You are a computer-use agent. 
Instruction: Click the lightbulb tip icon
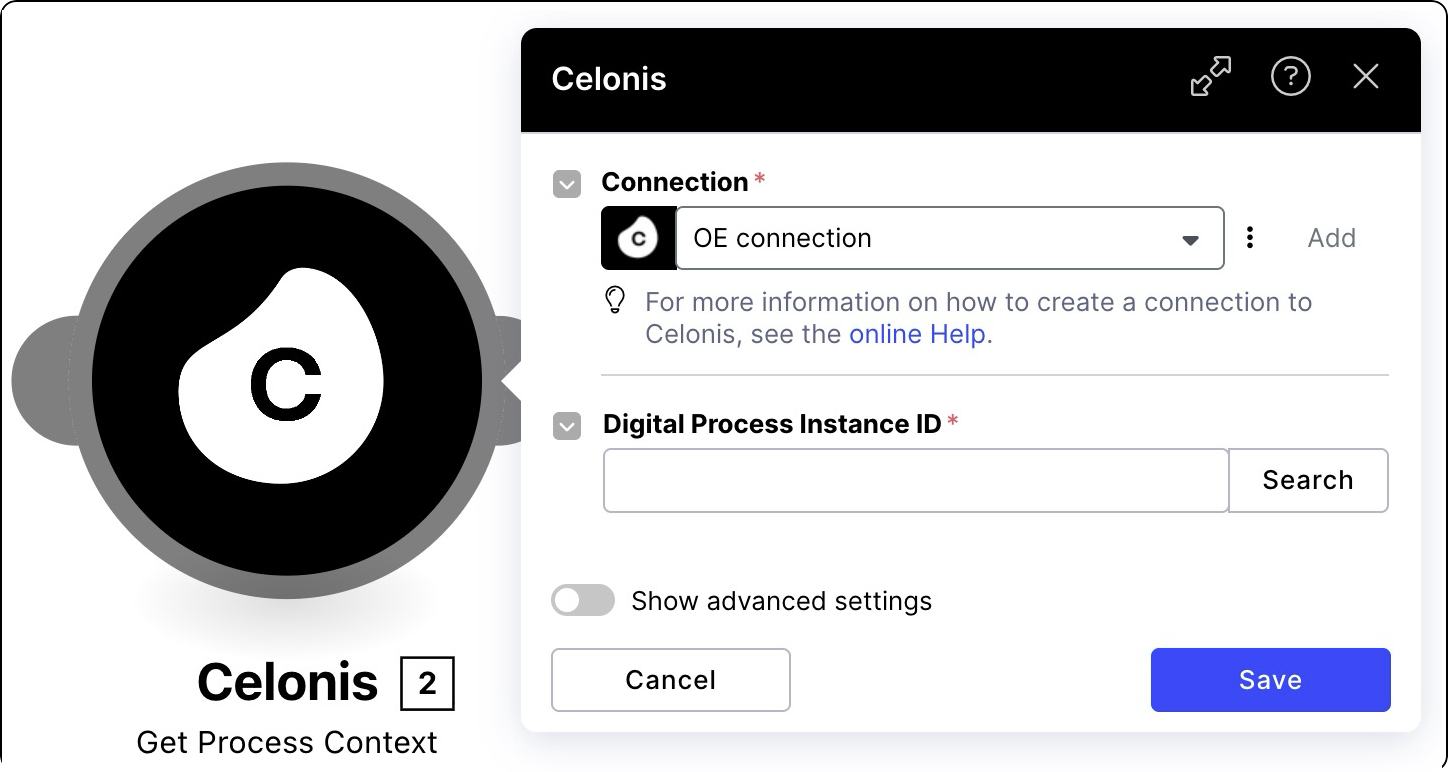coord(615,301)
